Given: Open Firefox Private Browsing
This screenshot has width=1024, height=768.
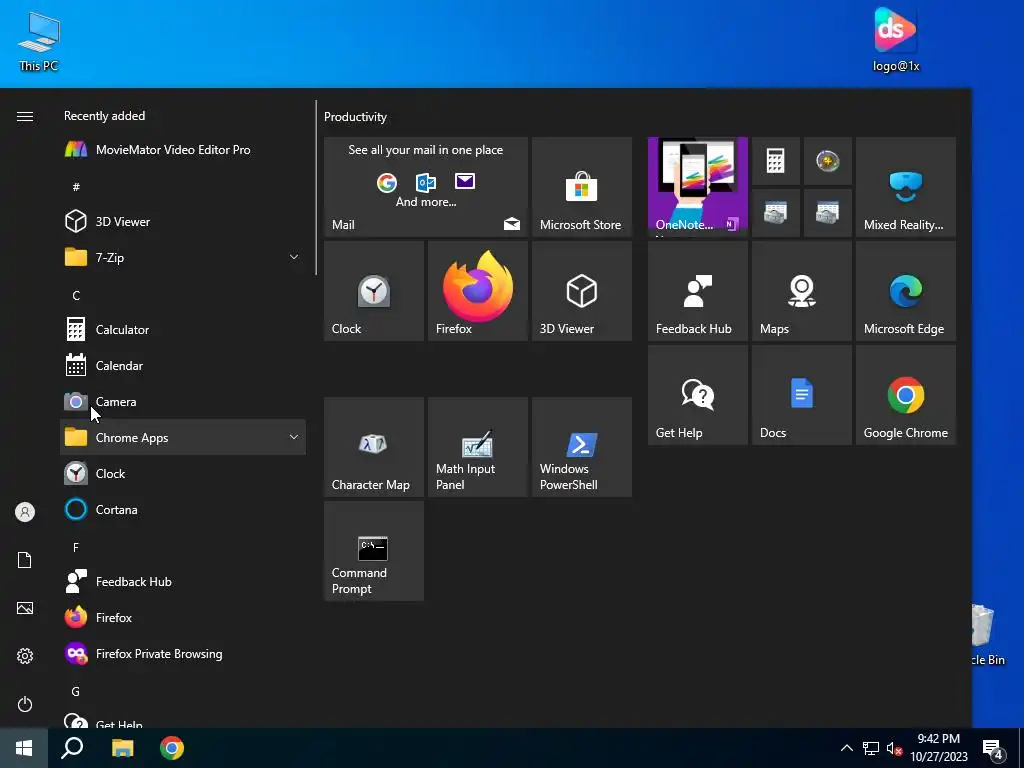Looking at the screenshot, I should pyautogui.click(x=183, y=654).
